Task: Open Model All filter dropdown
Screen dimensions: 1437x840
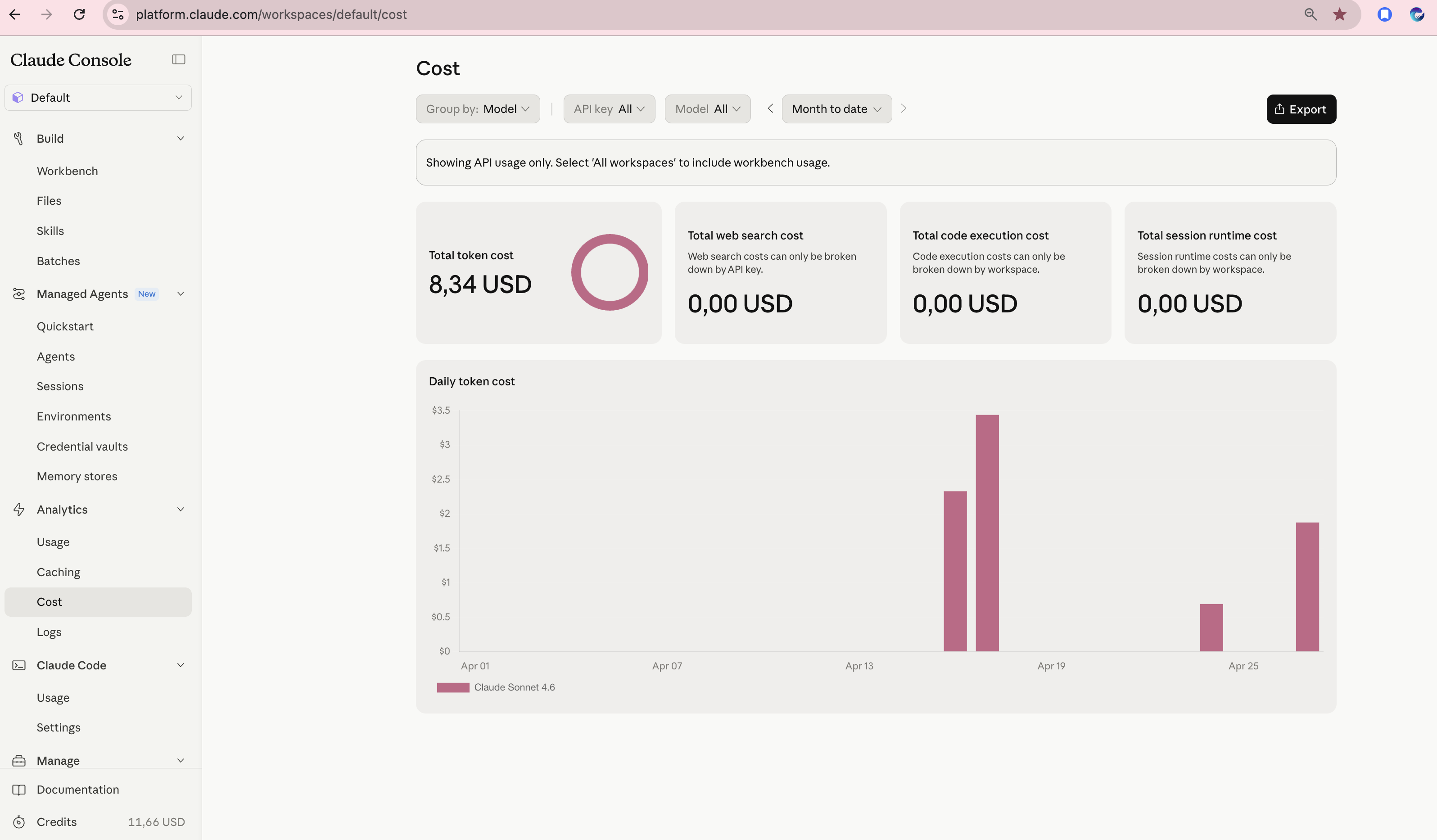Action: (x=708, y=109)
